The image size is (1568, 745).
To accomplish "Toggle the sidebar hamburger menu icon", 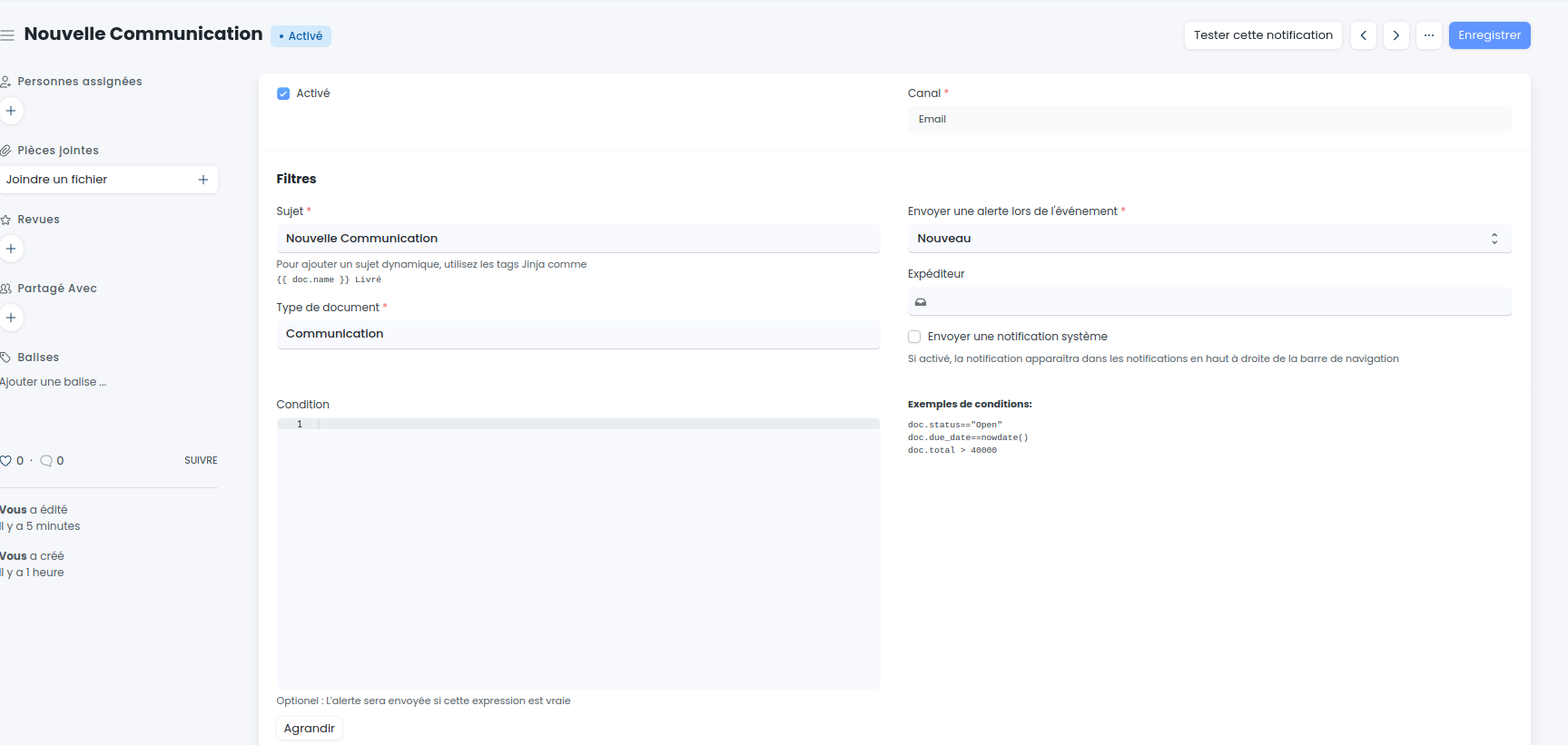I will [7, 35].
